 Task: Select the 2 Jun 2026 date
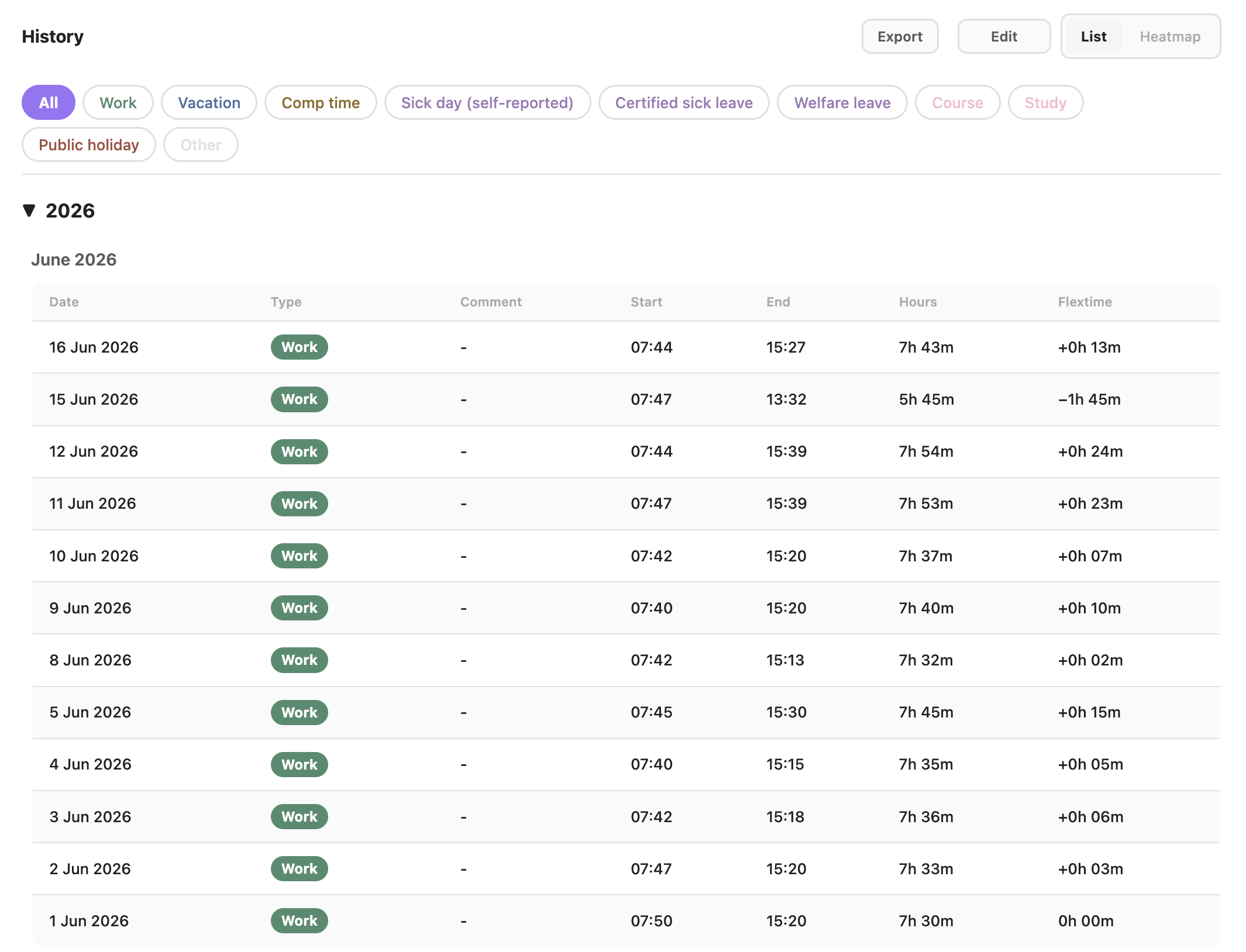point(90,869)
